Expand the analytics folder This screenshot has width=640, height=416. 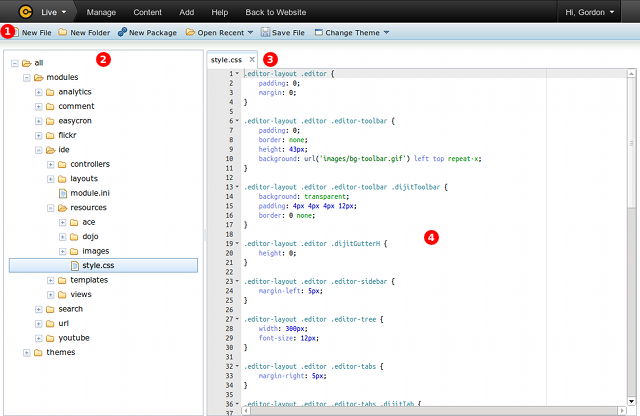[38, 92]
